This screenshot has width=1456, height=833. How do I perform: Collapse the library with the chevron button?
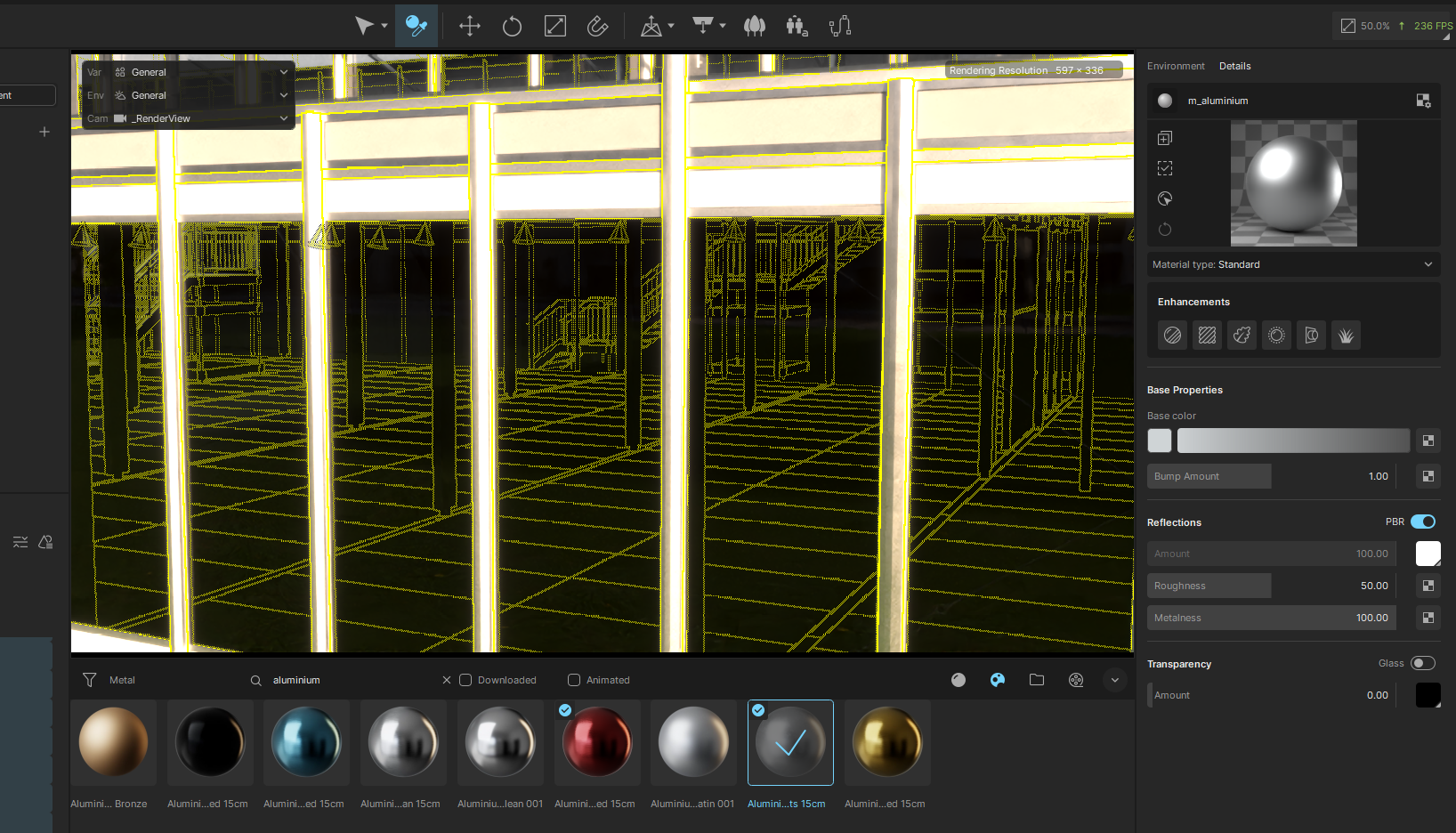1115,680
